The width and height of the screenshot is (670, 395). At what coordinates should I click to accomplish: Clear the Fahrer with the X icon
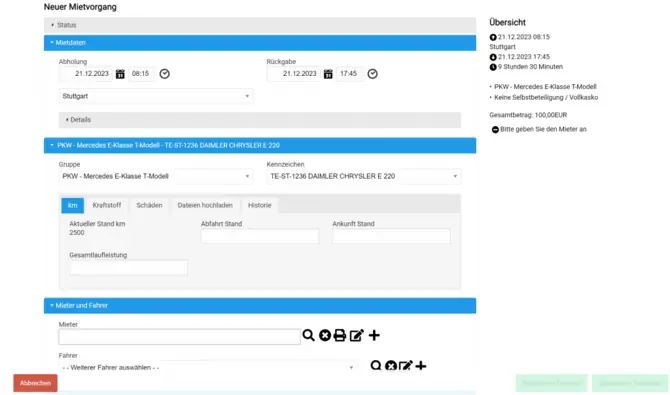(x=391, y=366)
